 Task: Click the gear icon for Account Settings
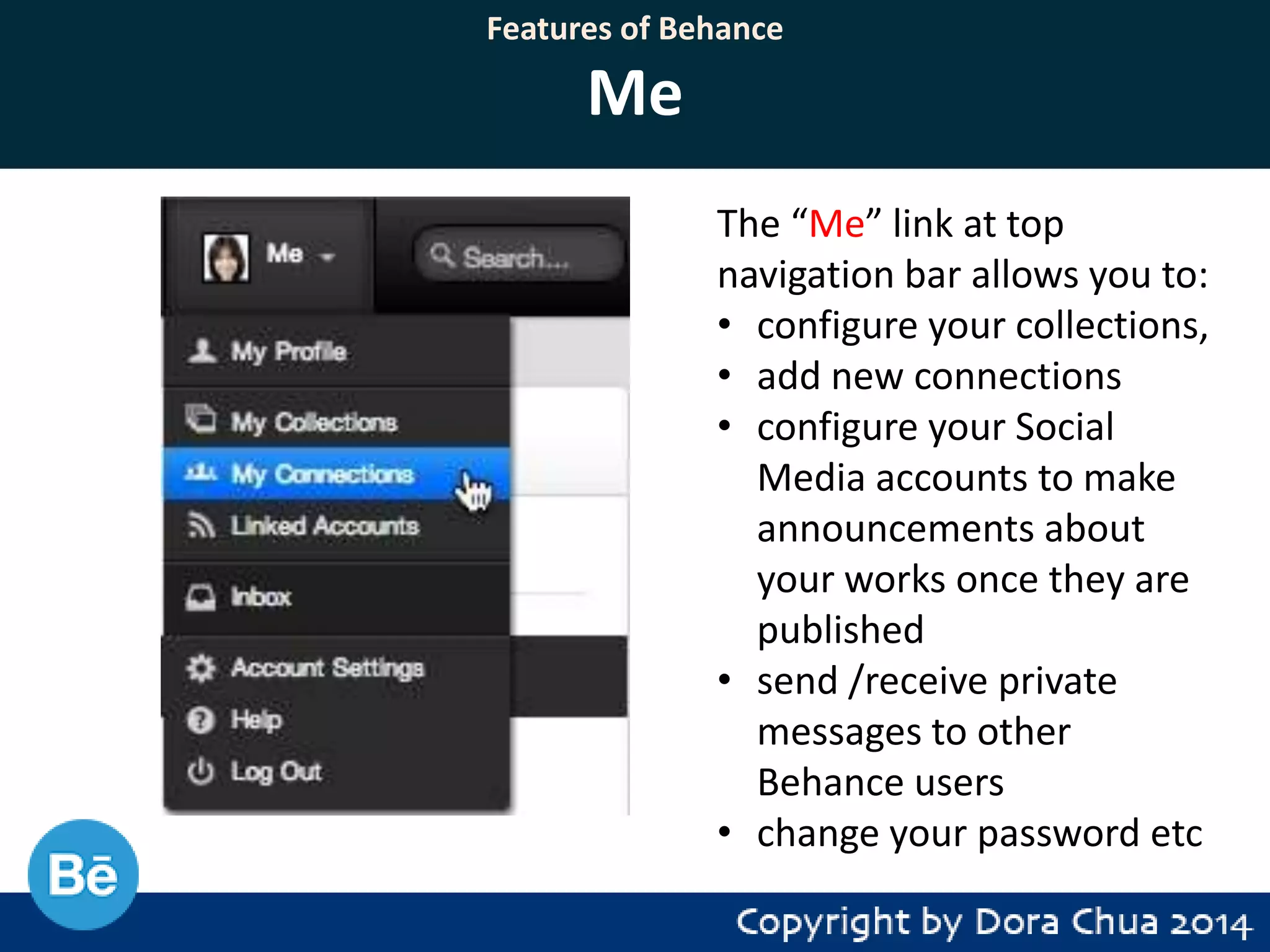point(200,668)
